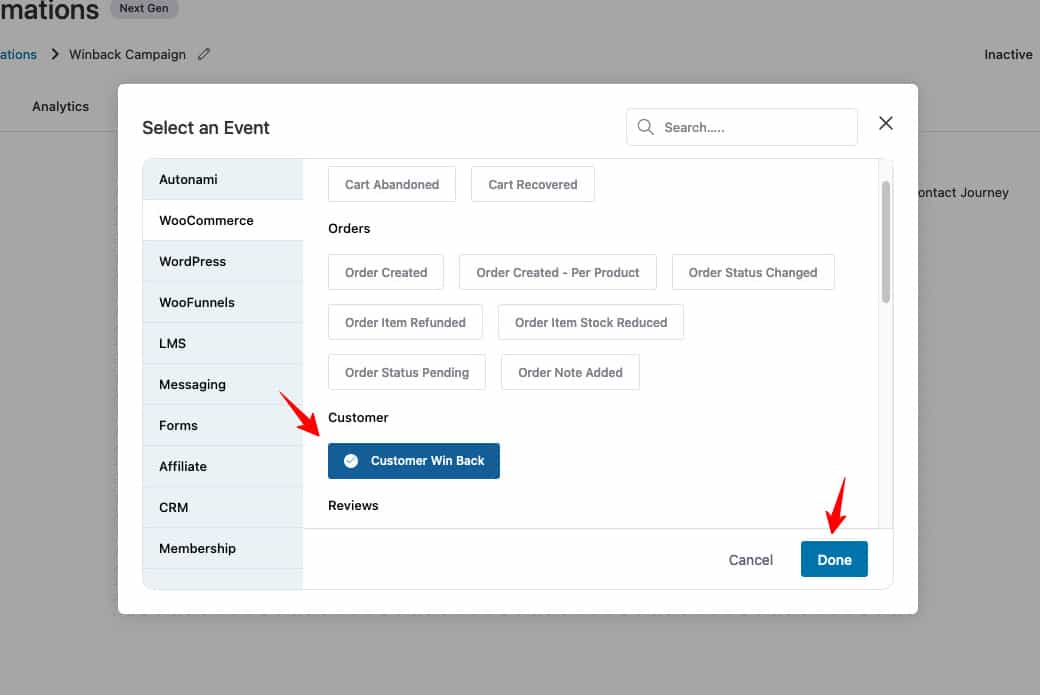Image resolution: width=1040 pixels, height=695 pixels.
Task: Click the search magnifier icon in the search box
Action: (x=646, y=127)
